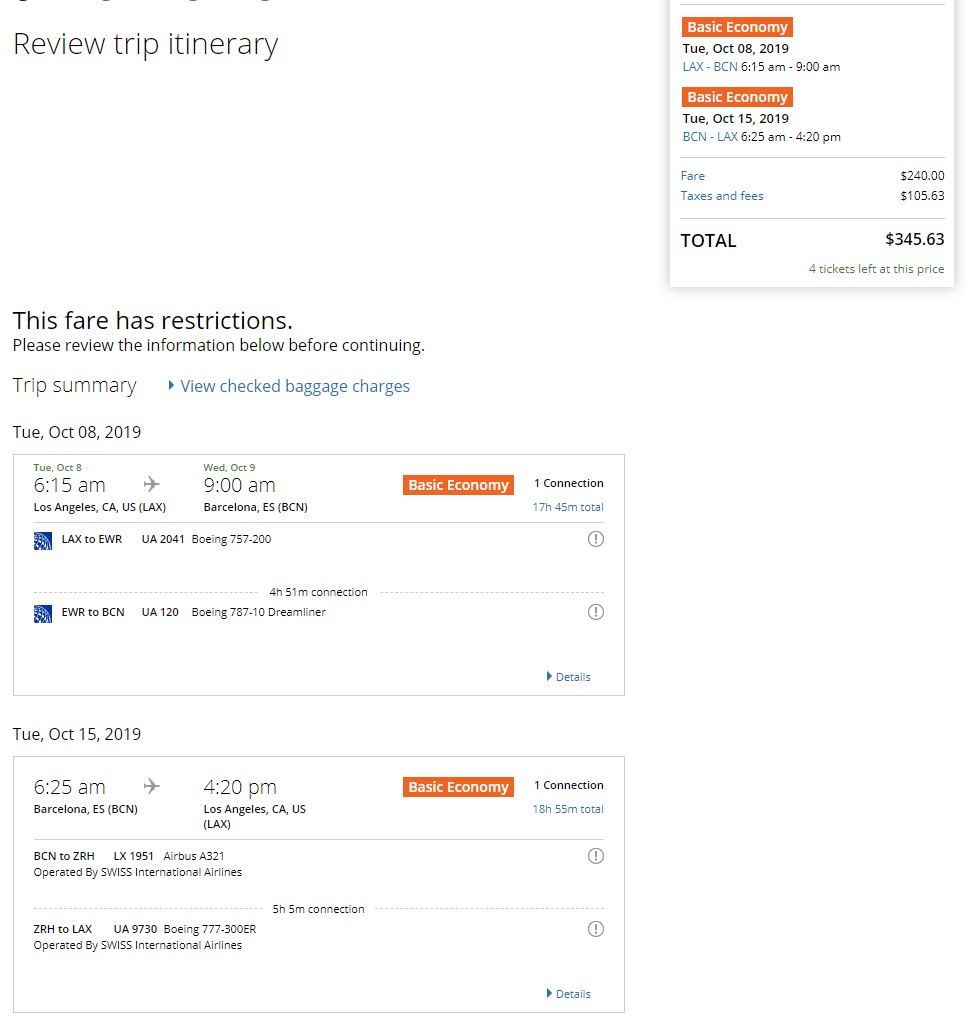Click 18h 55m total duration link
969x1017 pixels.
point(567,809)
